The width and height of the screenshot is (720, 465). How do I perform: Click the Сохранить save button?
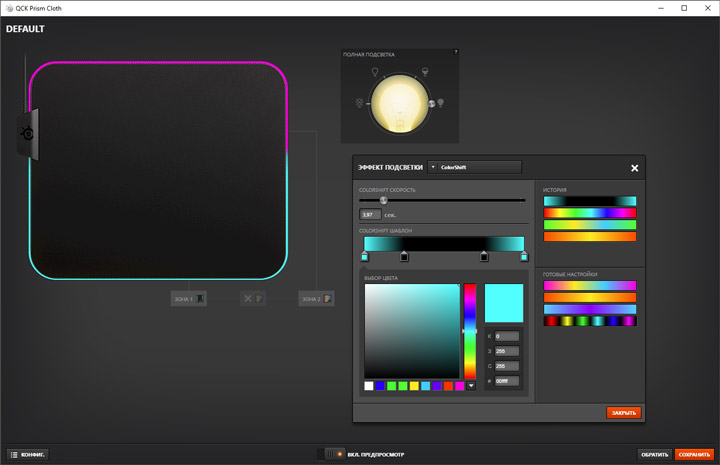pos(694,454)
